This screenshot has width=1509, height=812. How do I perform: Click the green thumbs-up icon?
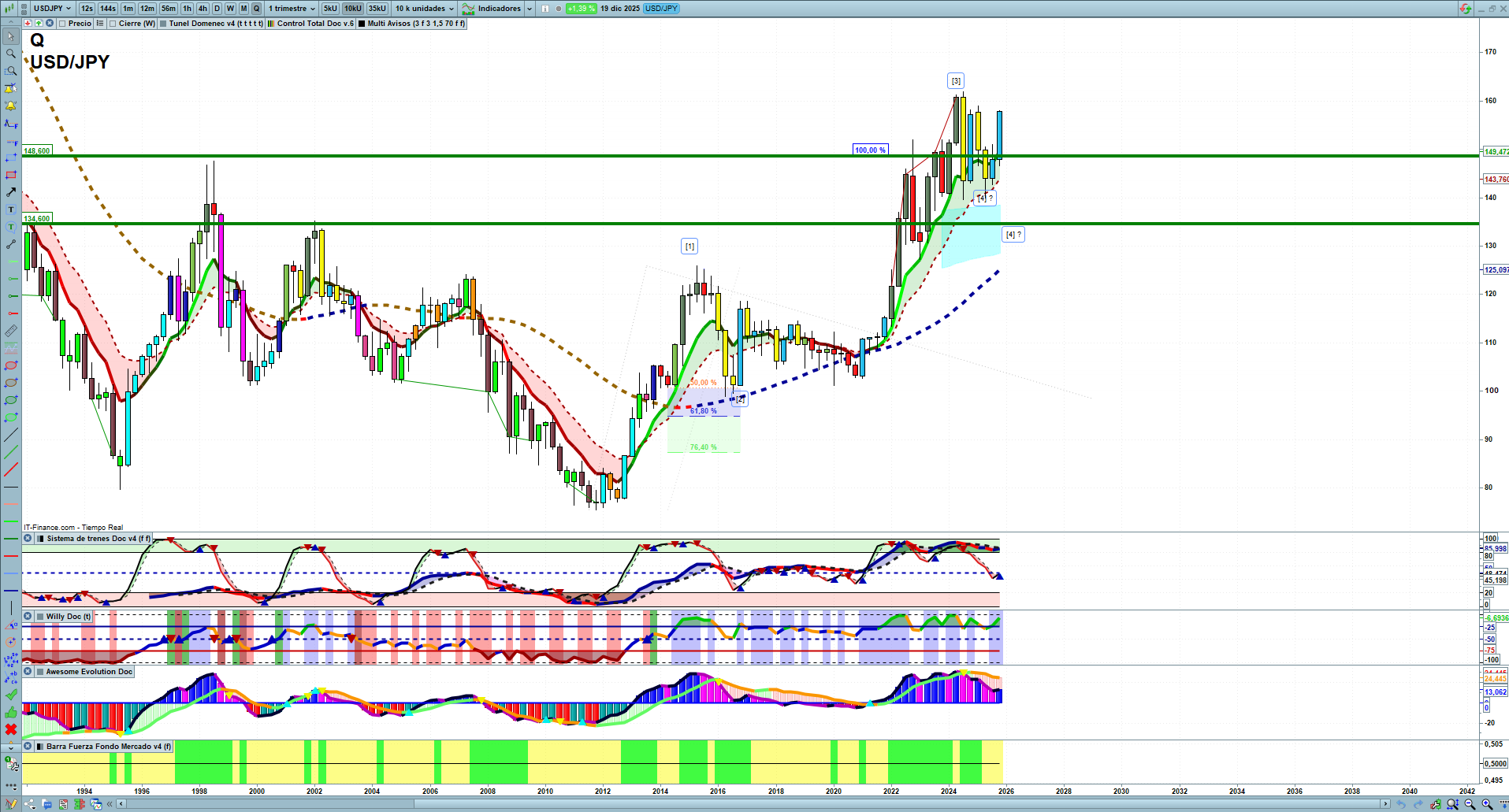(x=11, y=712)
